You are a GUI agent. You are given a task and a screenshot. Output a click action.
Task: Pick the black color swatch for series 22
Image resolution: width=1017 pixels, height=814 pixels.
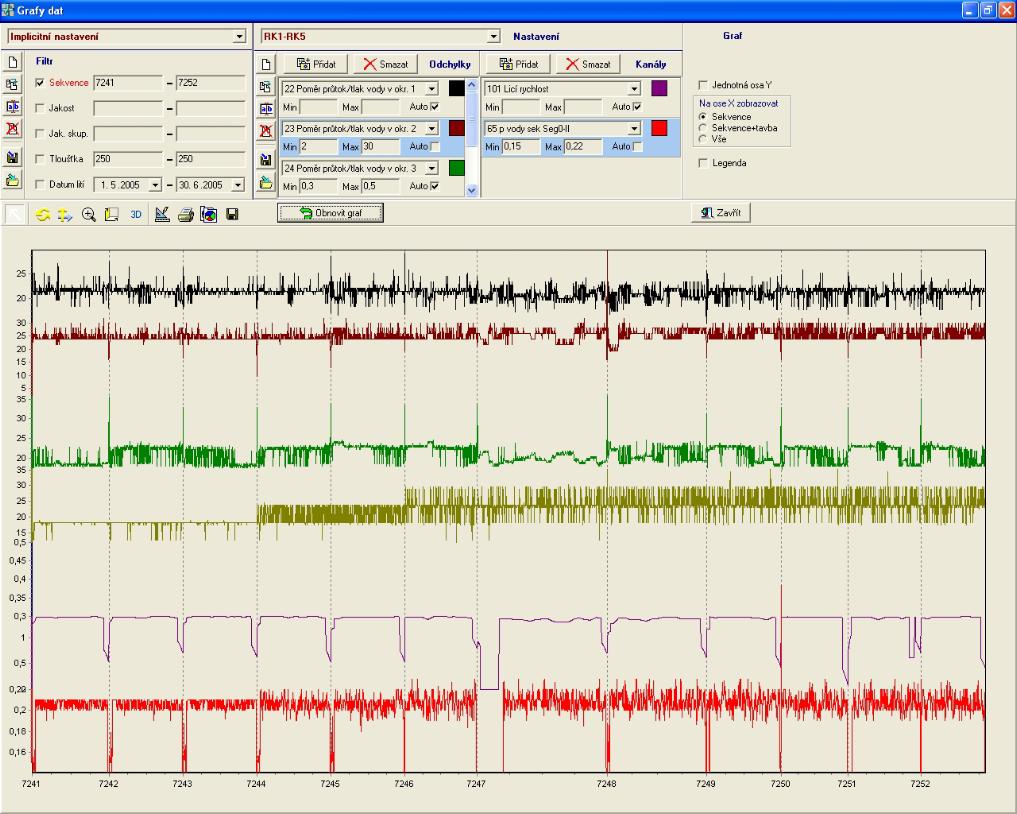(x=457, y=88)
